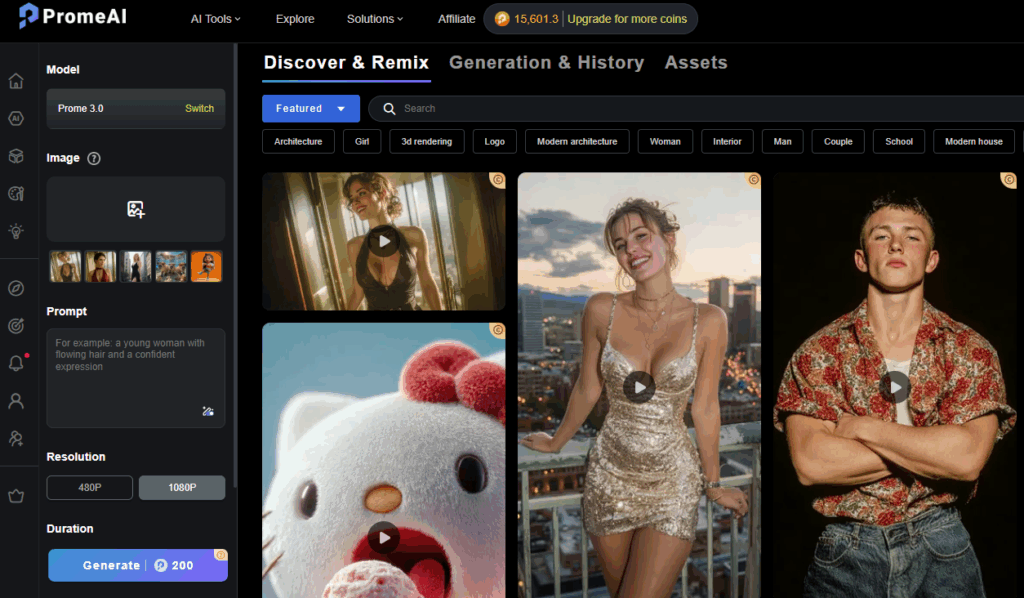Open the paint palette icon in sidebar

pyautogui.click(x=16, y=193)
